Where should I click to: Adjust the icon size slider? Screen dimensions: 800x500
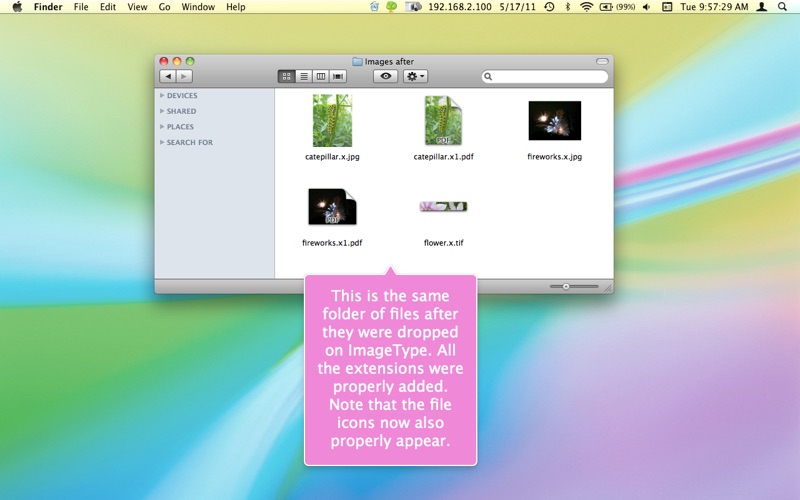point(566,287)
